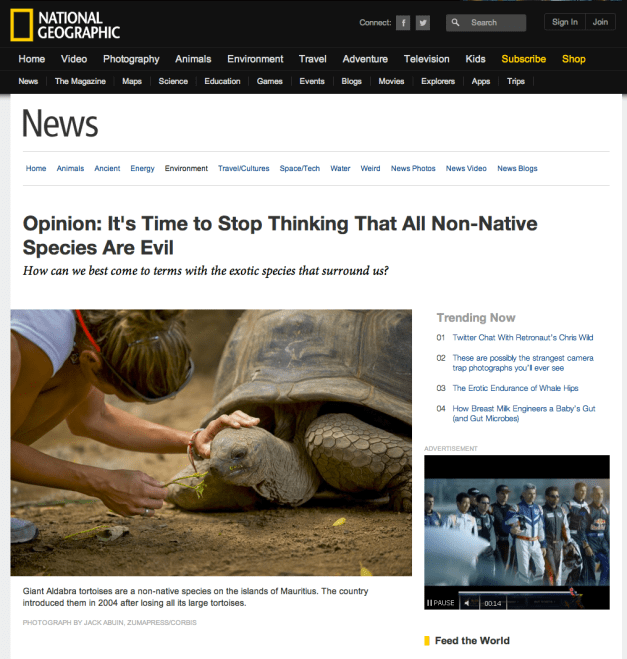Screen dimensions: 627x659
Task: Click the National Geographic yellow frame logo
Action: click(x=21, y=25)
